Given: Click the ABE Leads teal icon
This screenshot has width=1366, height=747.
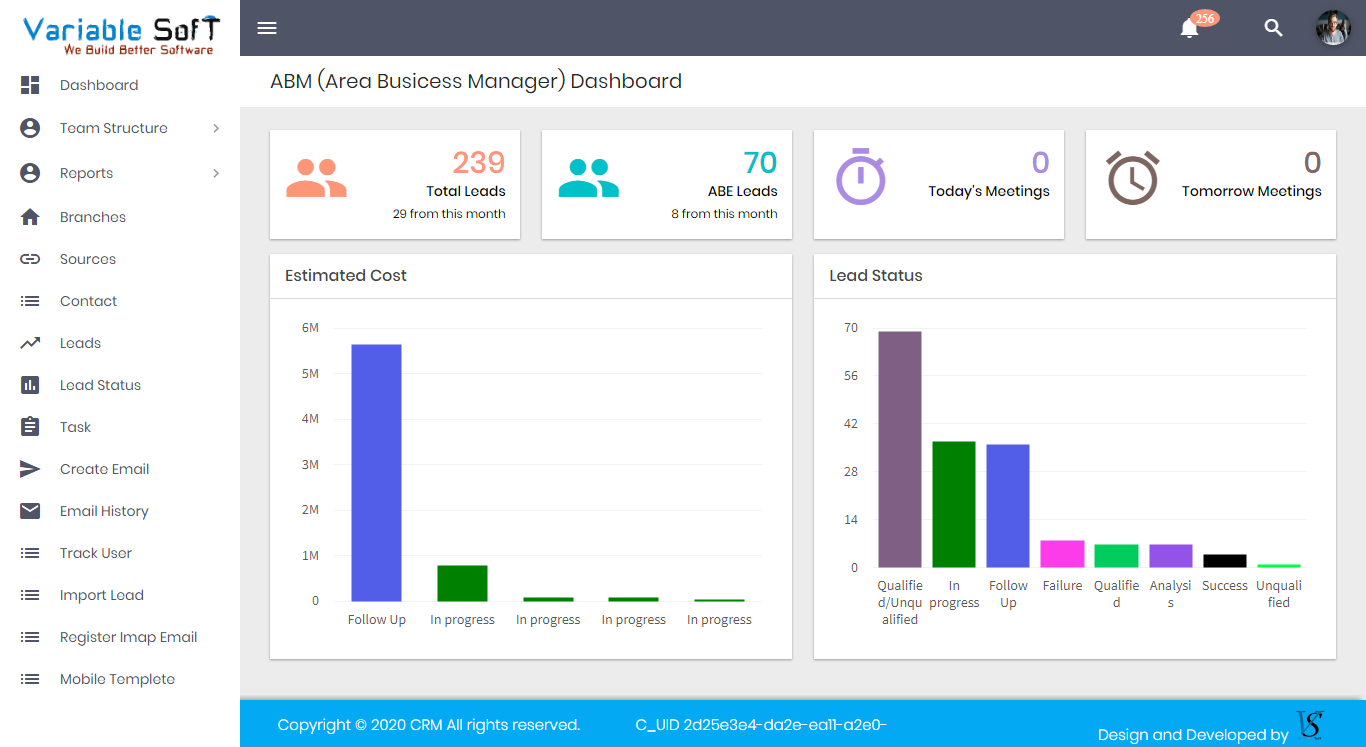Looking at the screenshot, I should (588, 178).
